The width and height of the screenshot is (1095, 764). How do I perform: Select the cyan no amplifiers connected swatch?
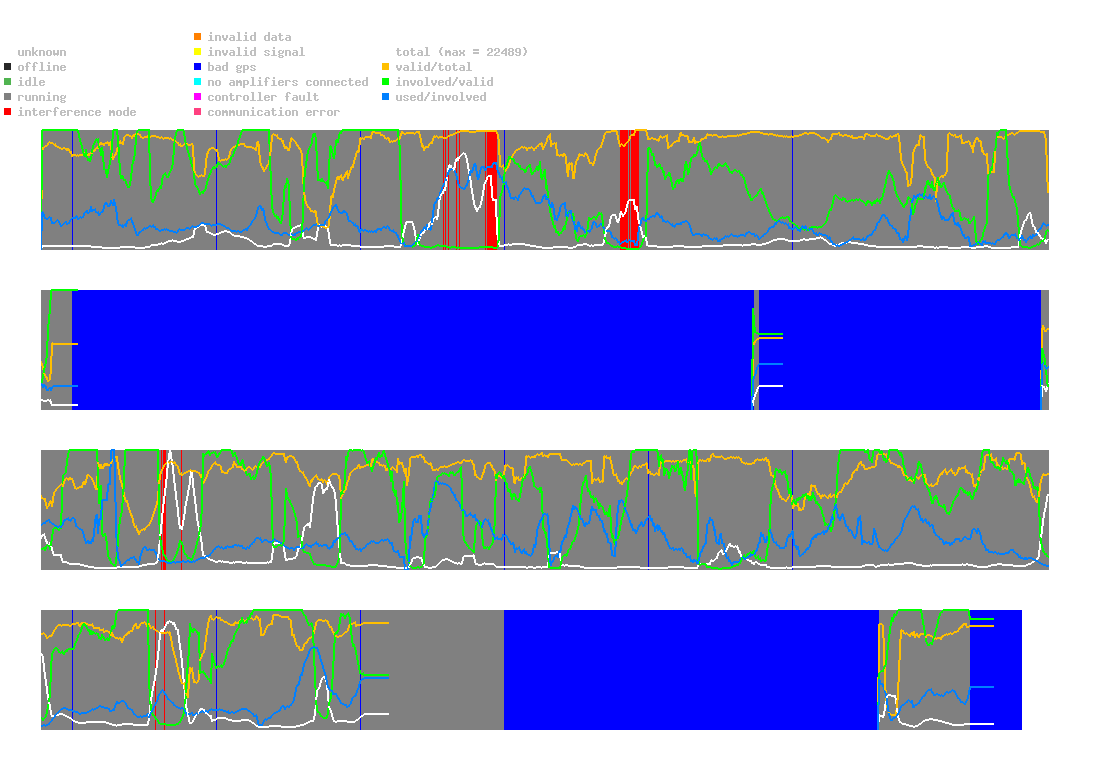pos(198,82)
